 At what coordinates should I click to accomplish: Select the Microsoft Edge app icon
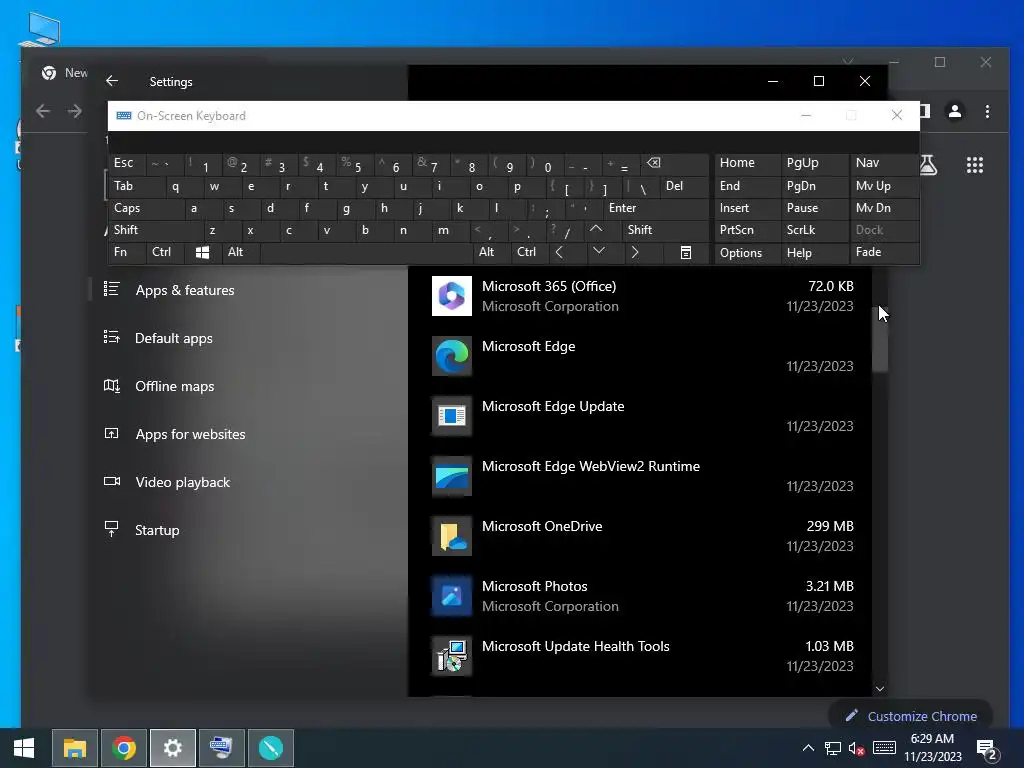point(451,356)
